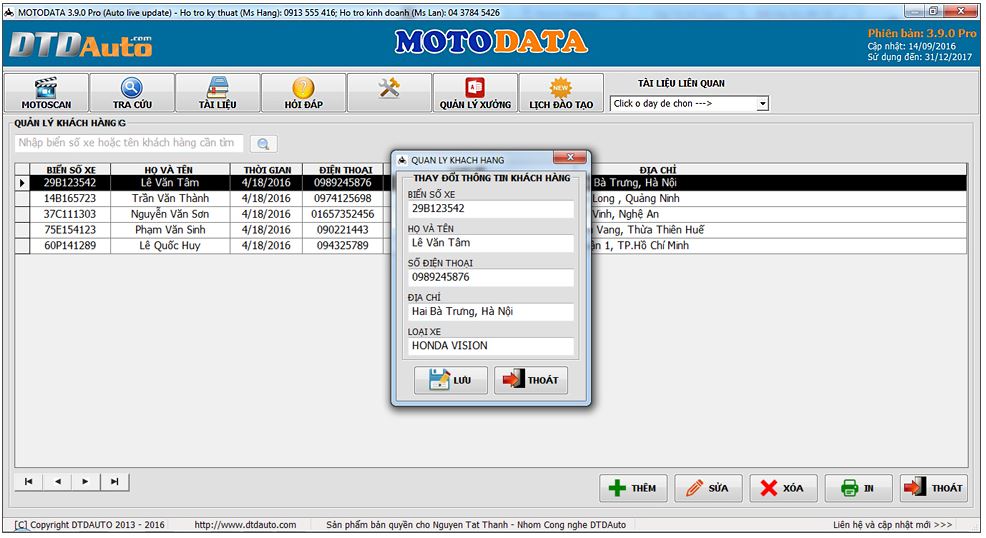This screenshot has width=986, height=538.
Task: Select plate 75E154123 cell
Action: pyautogui.click(x=70, y=230)
